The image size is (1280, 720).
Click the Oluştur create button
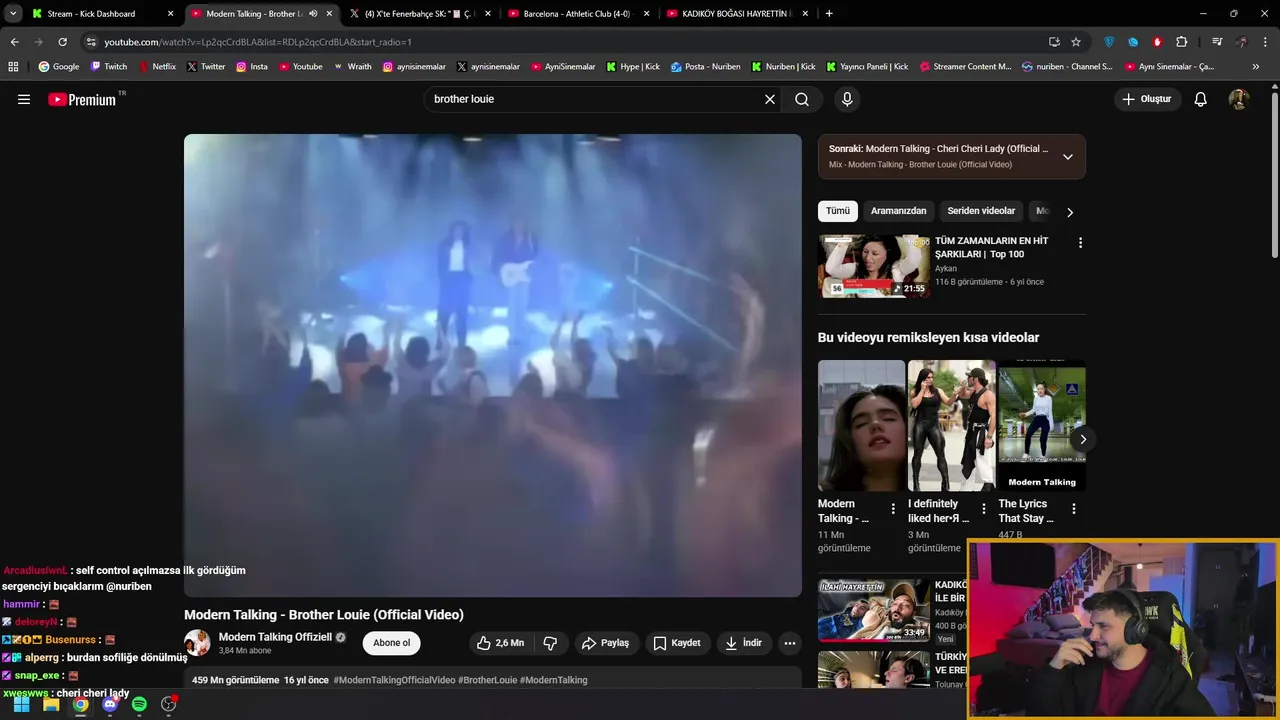(x=1147, y=99)
